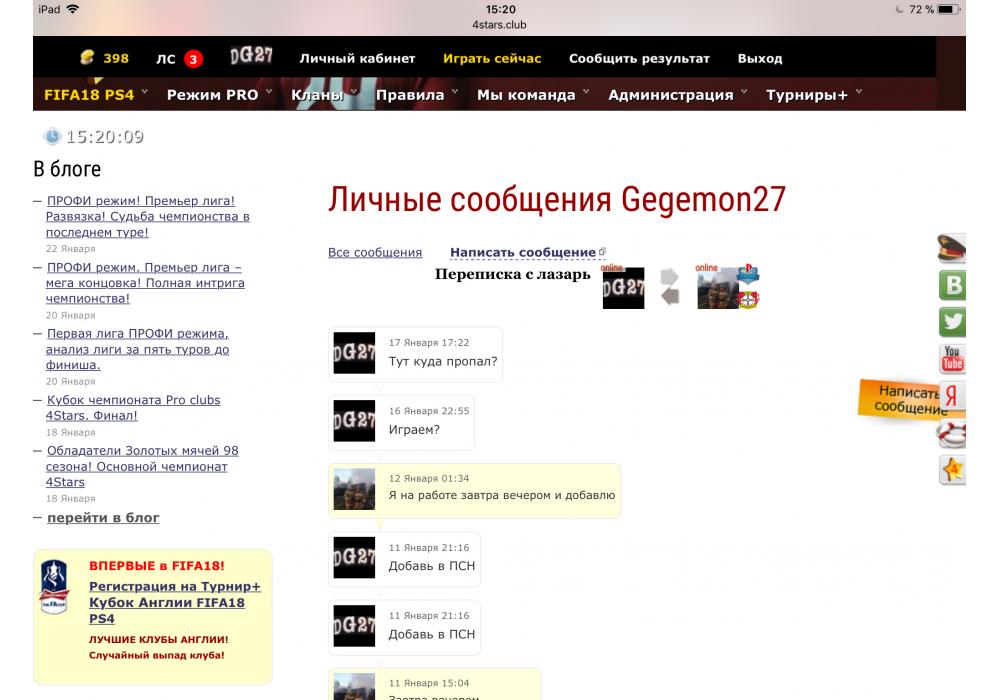Click the clock icon beside the timer
The image size is (1000, 700).
[52, 136]
